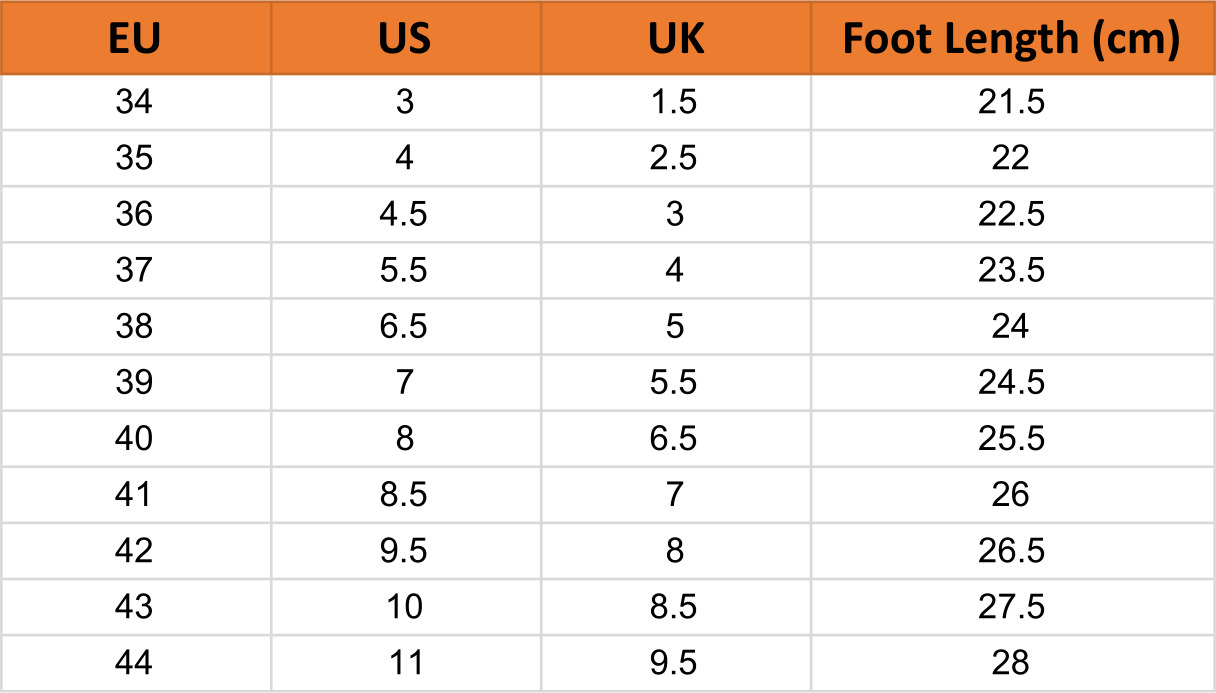The height and width of the screenshot is (693, 1216).
Task: Select US size 10 cell
Action: pos(405,606)
